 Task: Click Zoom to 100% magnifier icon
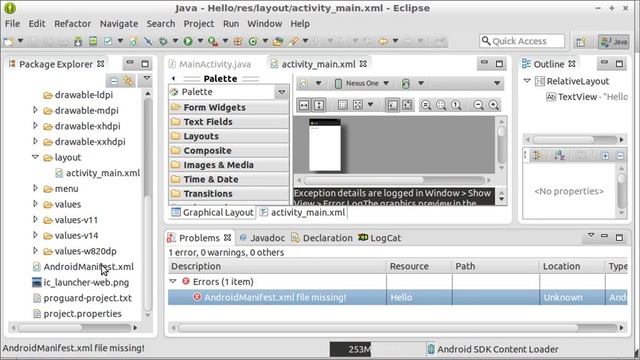coord(456,105)
